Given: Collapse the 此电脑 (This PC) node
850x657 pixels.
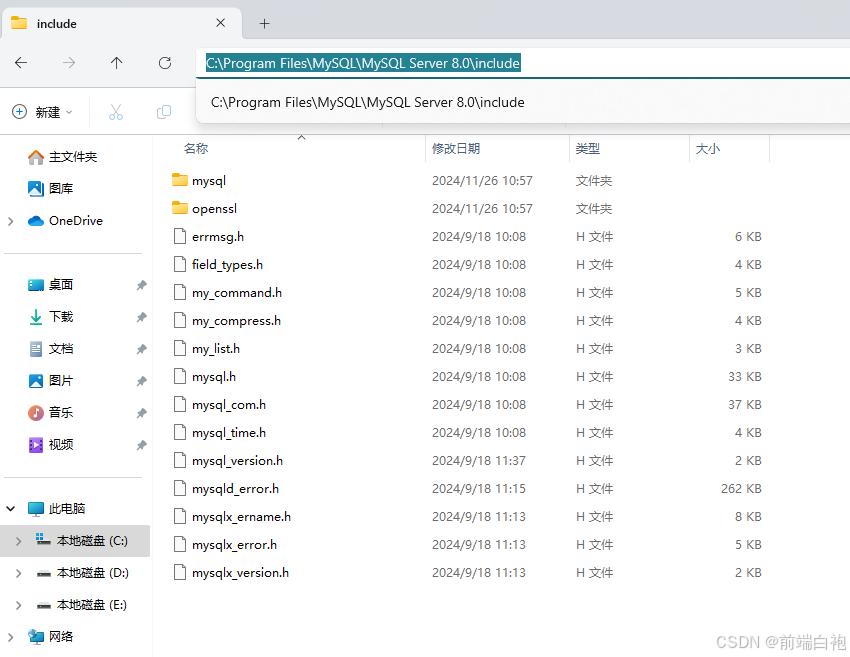Looking at the screenshot, I should click(11, 508).
